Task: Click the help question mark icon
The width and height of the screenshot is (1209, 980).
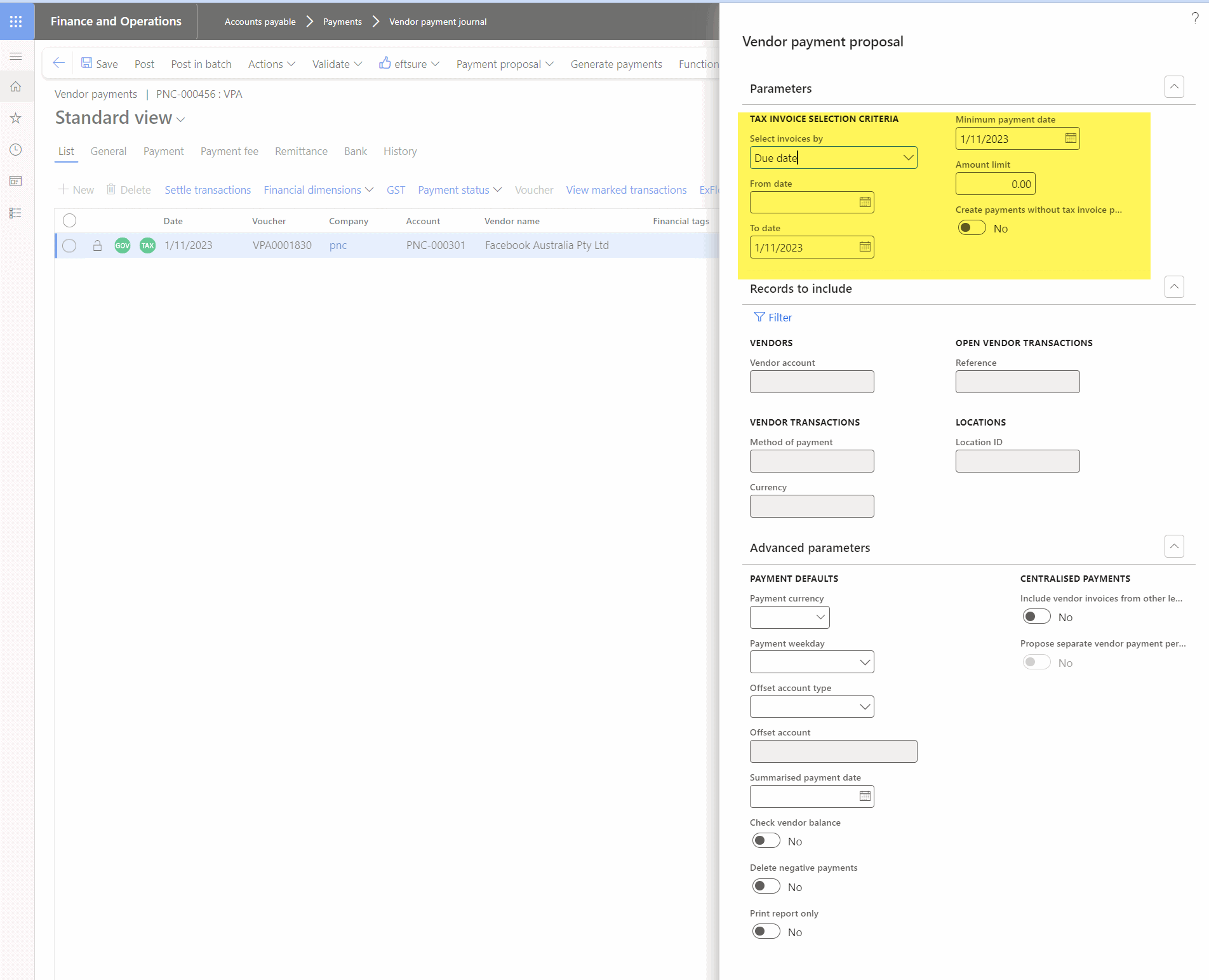Action: pos(1194,18)
